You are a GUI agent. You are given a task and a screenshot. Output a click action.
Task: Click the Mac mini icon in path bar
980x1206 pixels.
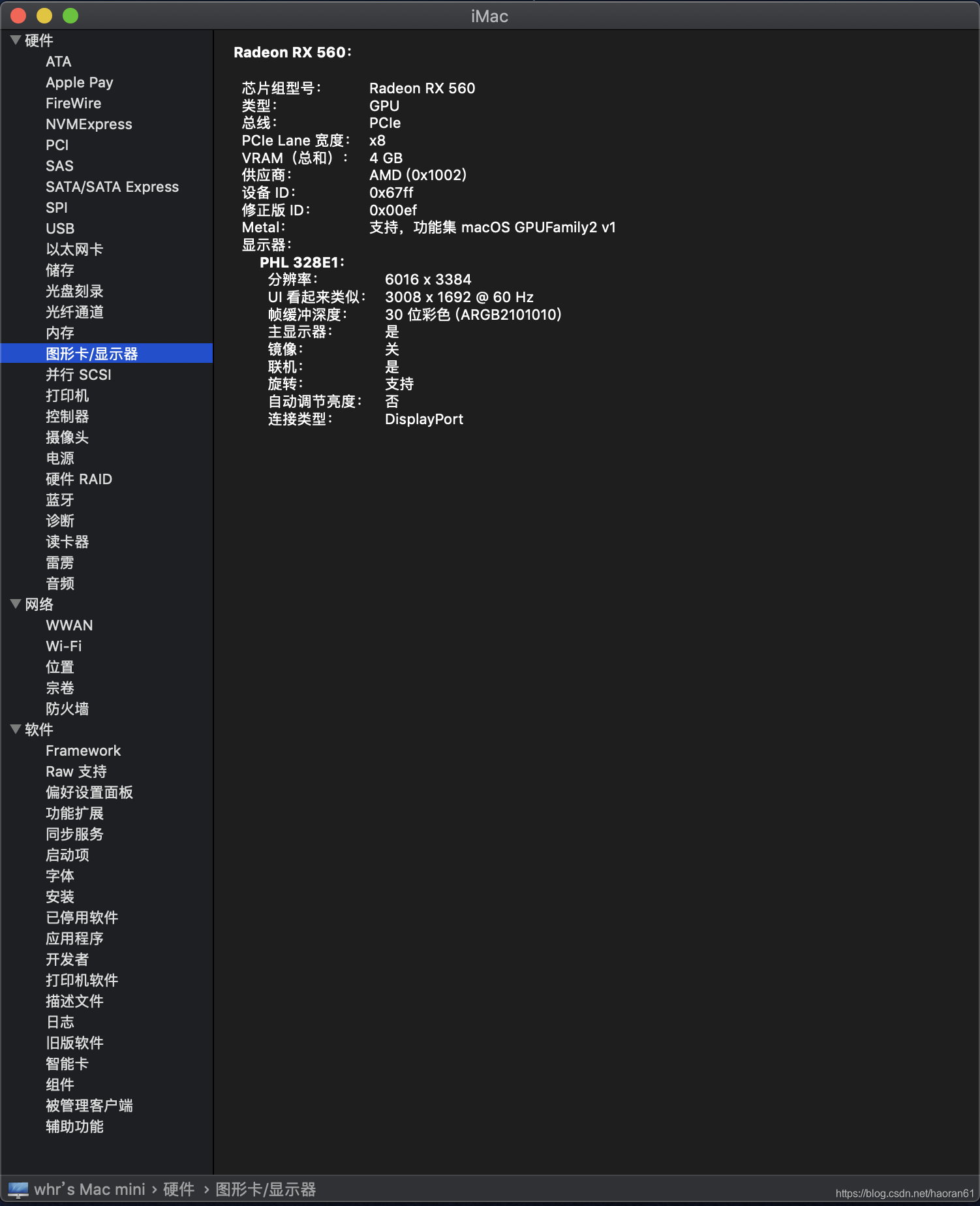pyautogui.click(x=18, y=1189)
